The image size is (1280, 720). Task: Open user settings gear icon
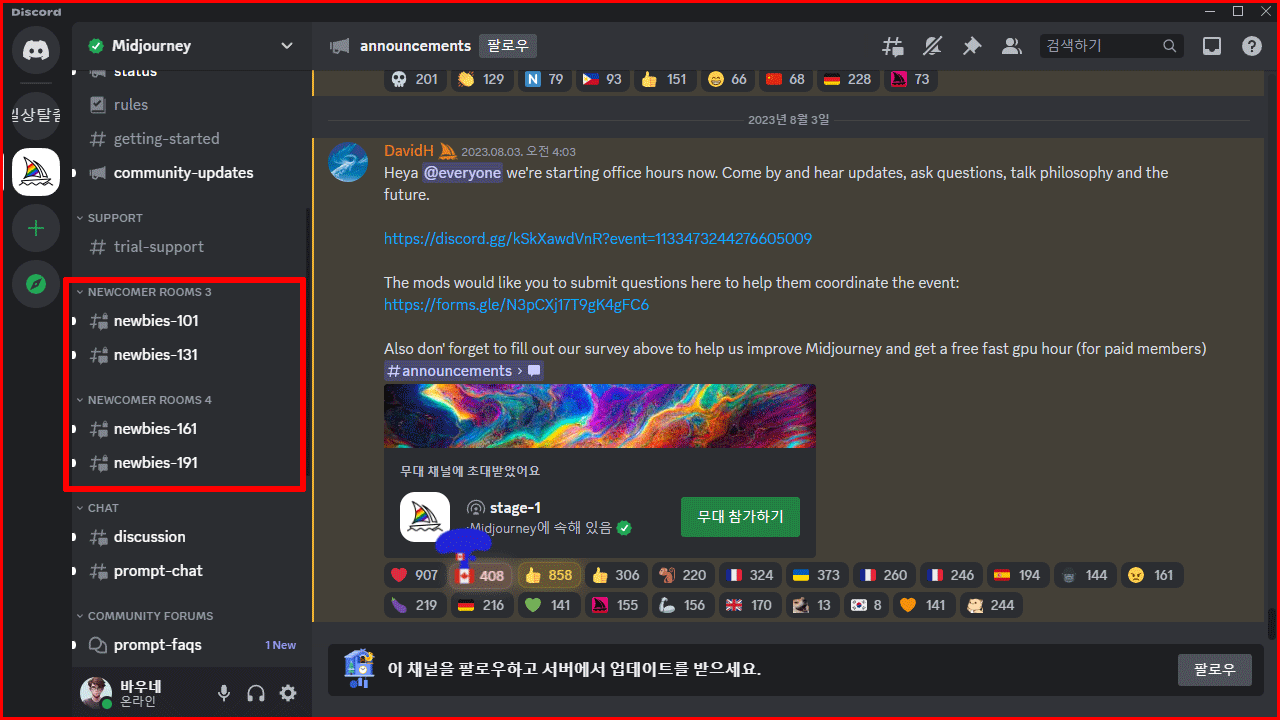pos(288,693)
